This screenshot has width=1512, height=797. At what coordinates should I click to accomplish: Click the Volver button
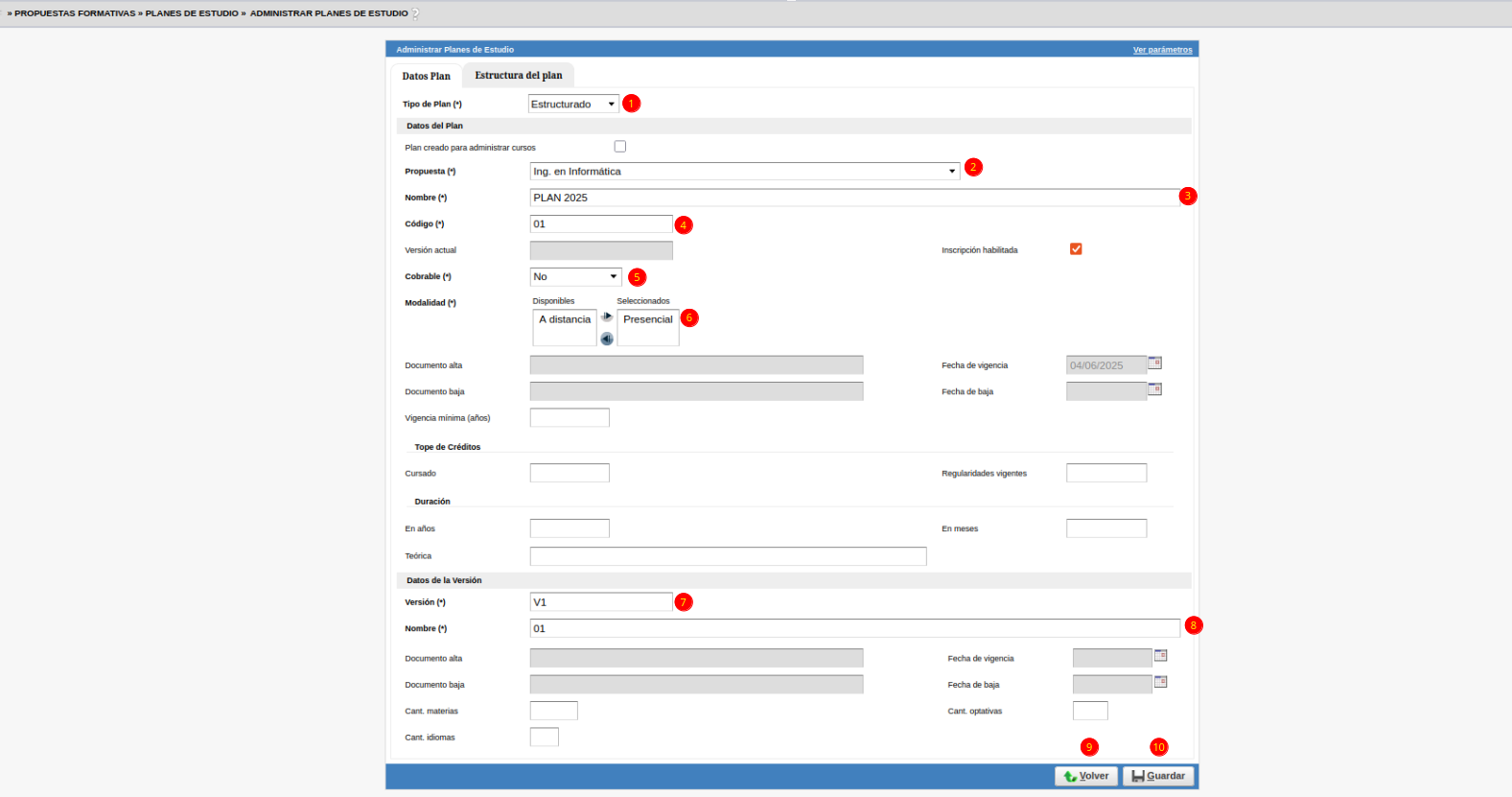[1085, 776]
